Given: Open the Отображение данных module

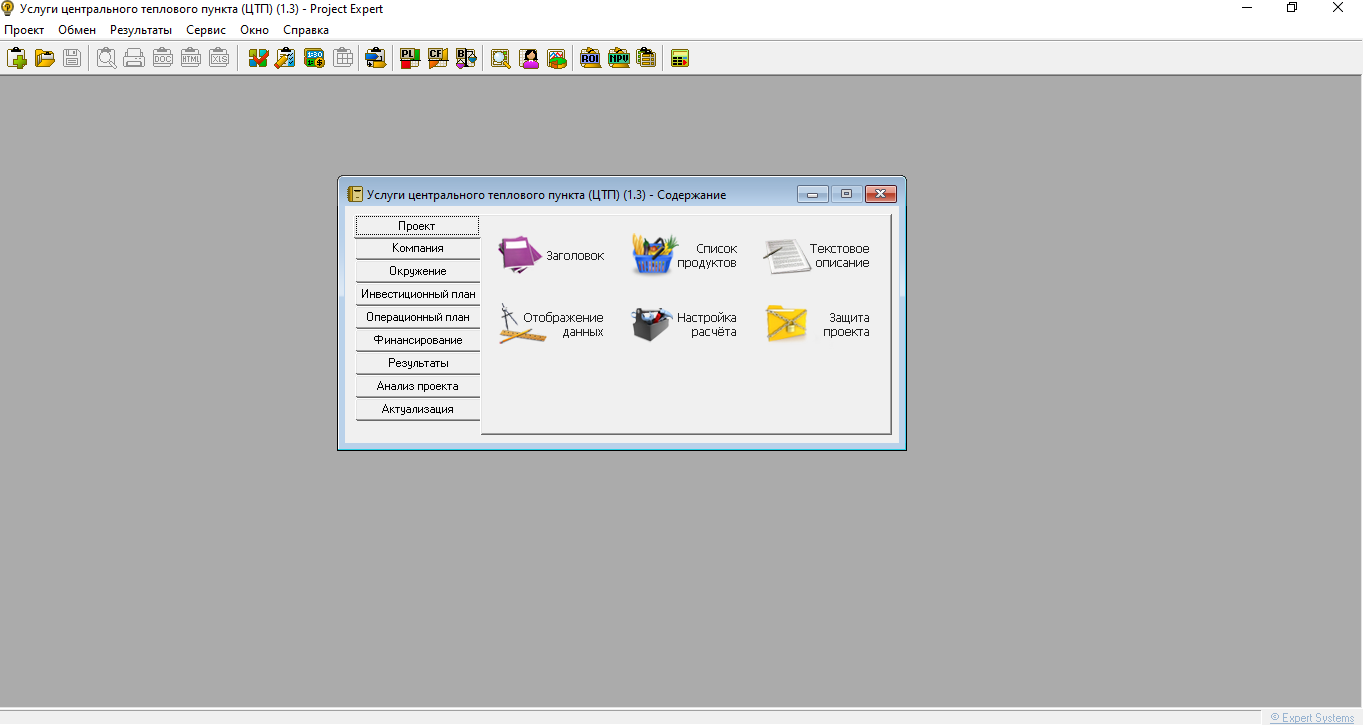Looking at the screenshot, I should pos(551,324).
